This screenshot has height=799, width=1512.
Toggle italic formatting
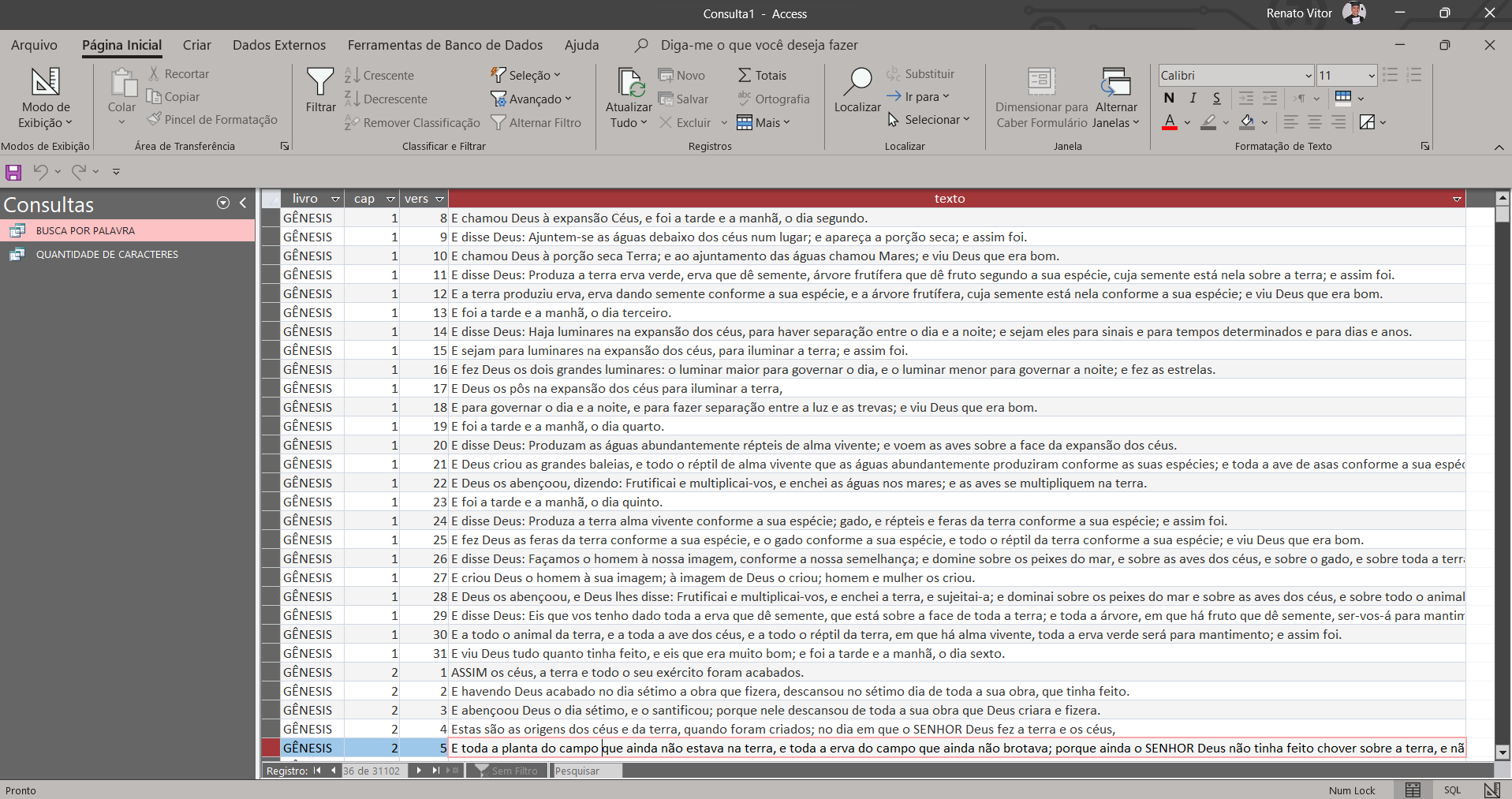(1193, 98)
